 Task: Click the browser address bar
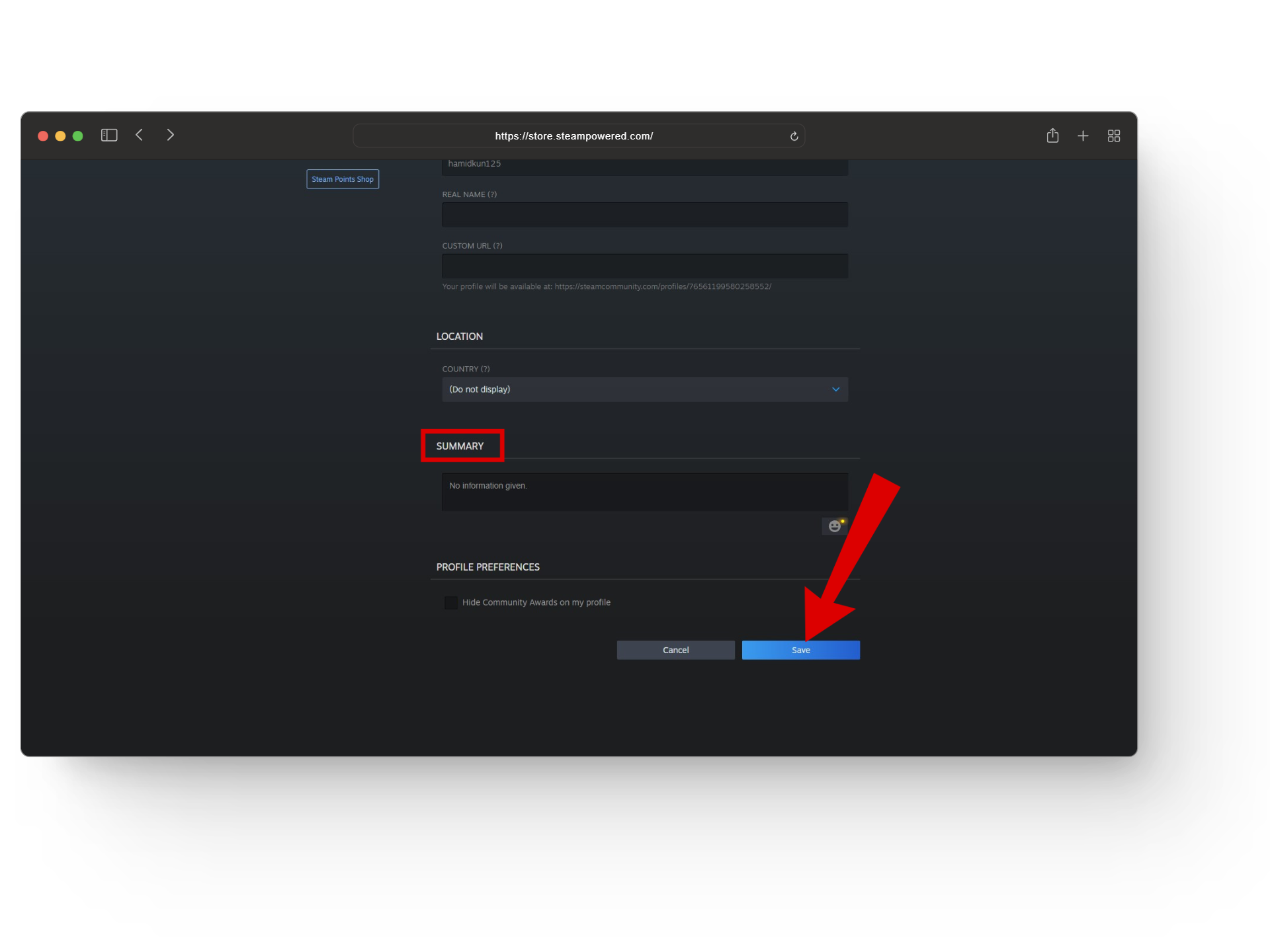tap(573, 136)
